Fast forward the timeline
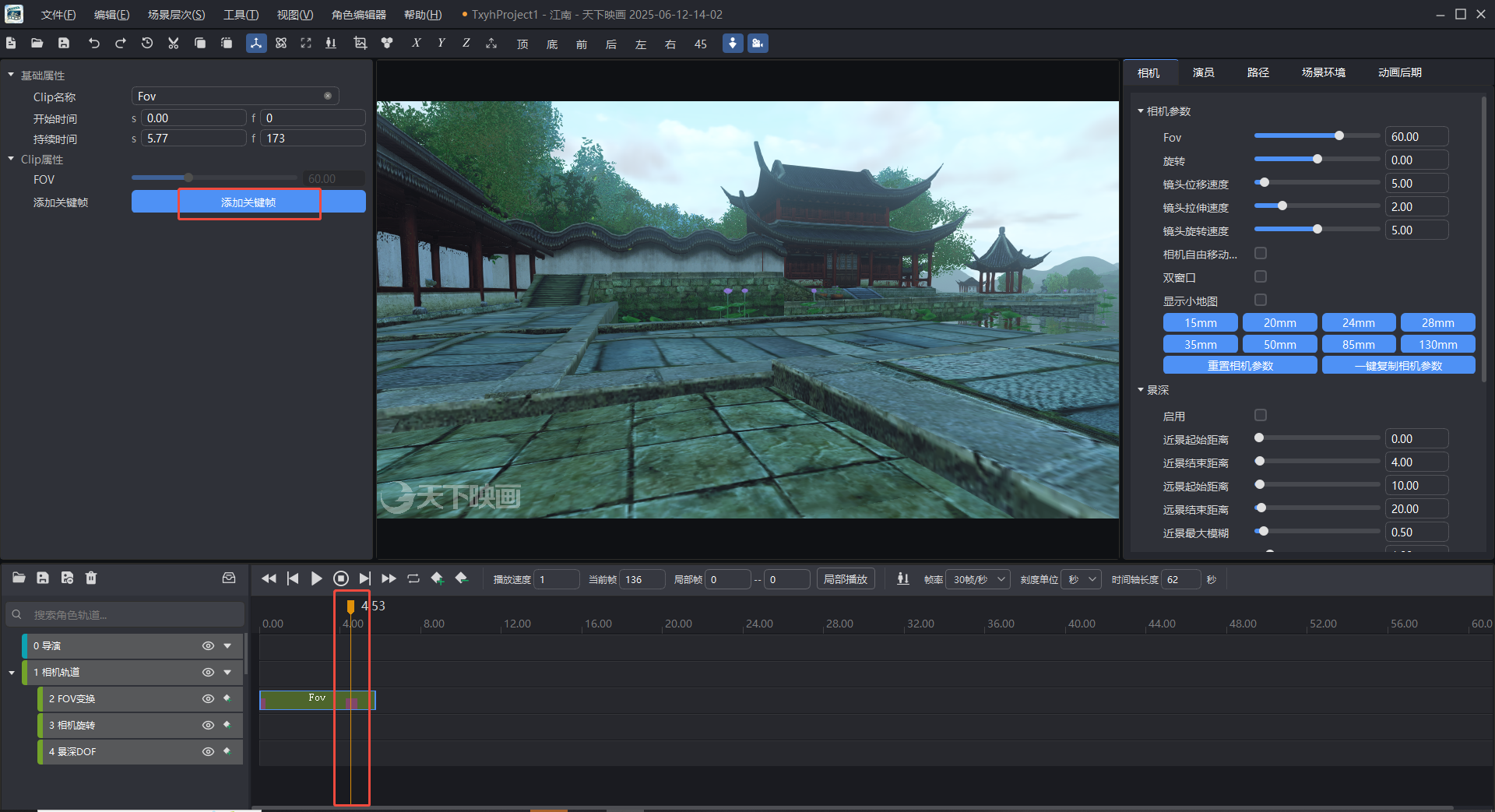The height and width of the screenshot is (812, 1495). point(389,578)
